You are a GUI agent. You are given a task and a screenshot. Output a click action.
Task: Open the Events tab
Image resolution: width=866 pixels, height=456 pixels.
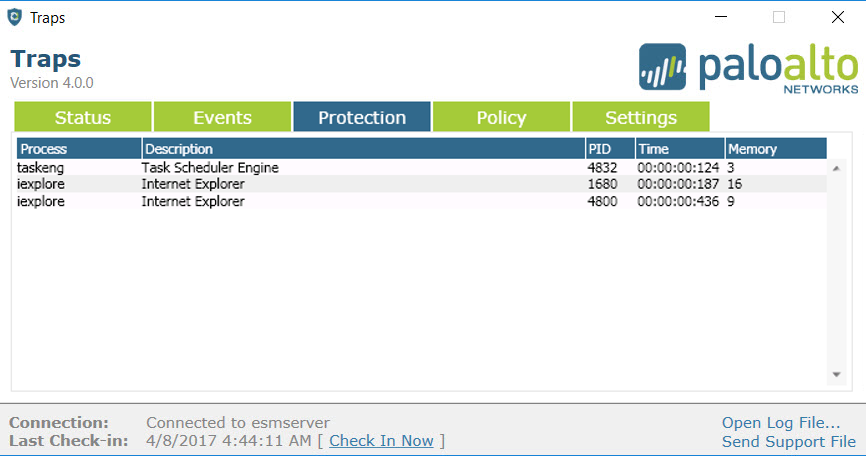[x=223, y=117]
